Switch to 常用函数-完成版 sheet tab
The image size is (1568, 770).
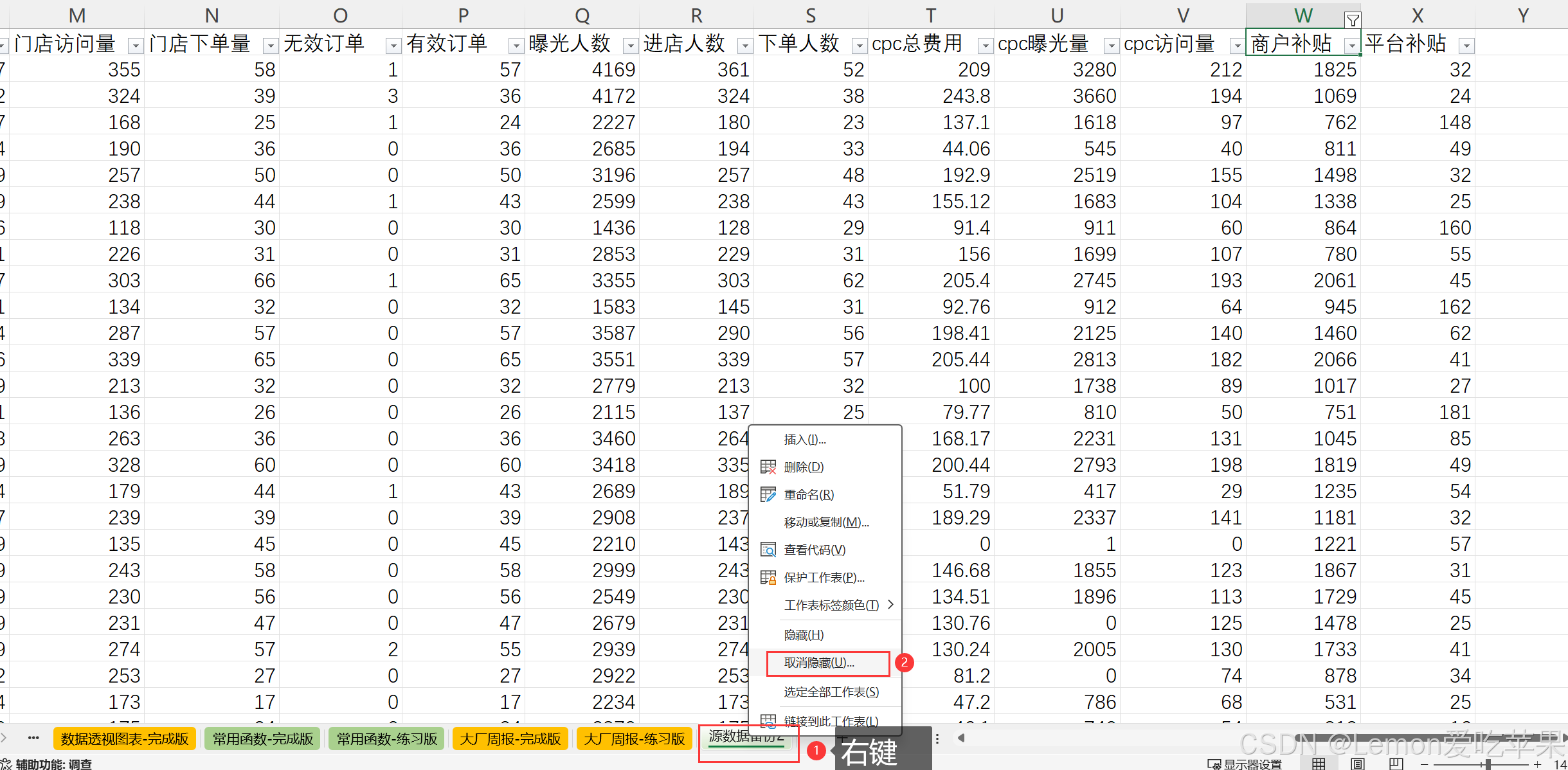pyautogui.click(x=263, y=739)
